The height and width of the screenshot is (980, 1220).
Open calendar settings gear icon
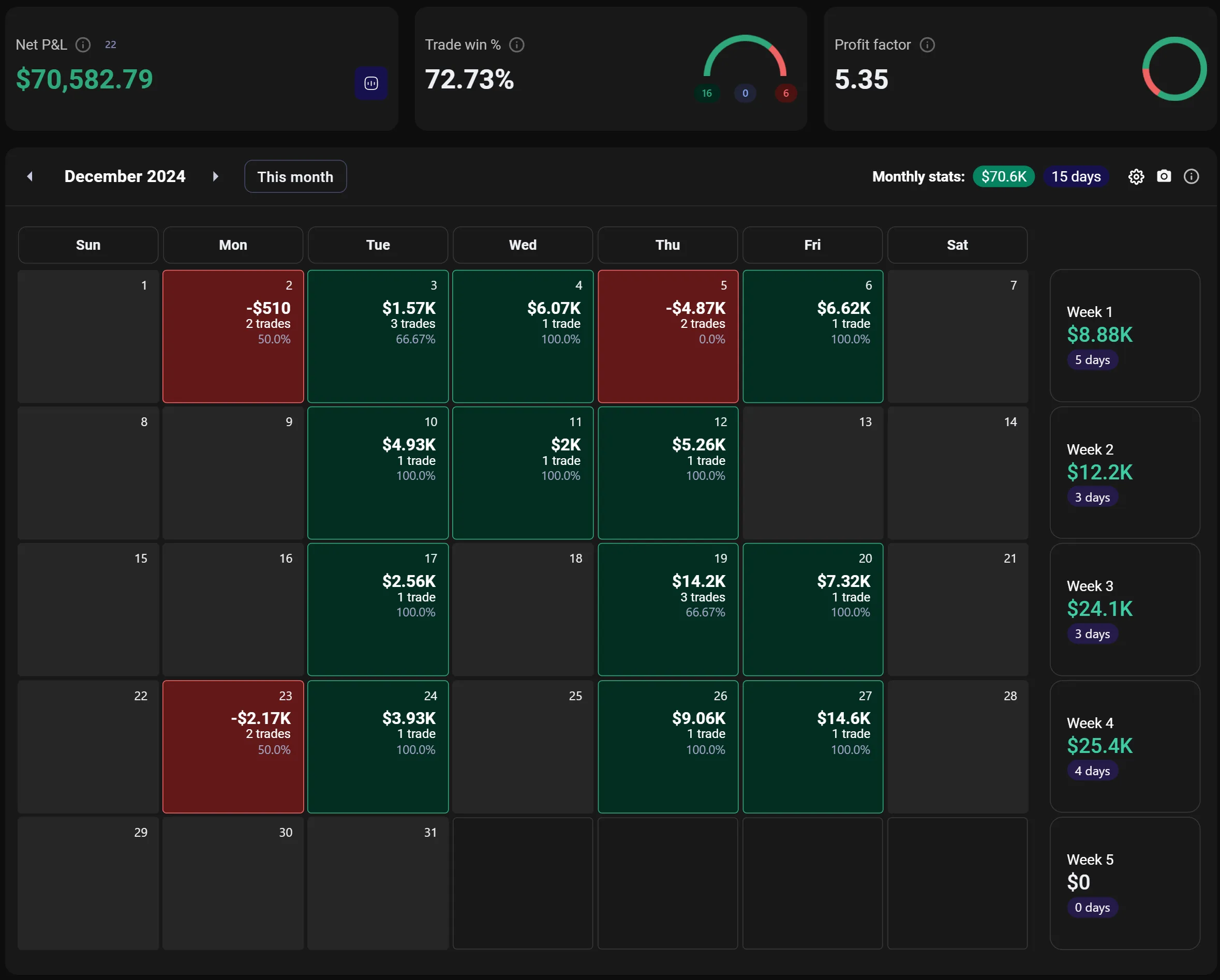[1136, 177]
